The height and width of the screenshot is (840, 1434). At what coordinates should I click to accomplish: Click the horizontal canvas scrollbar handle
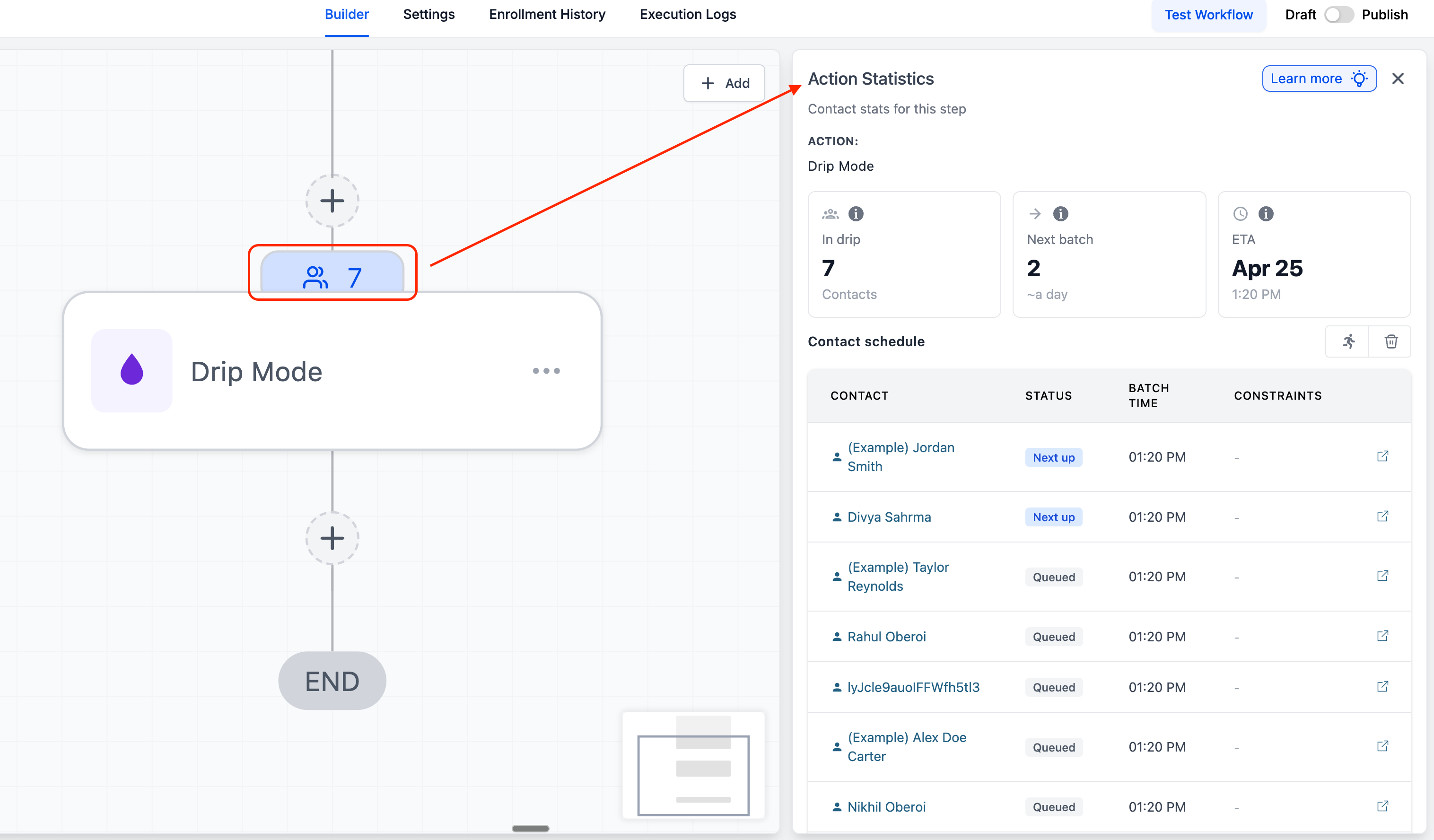point(530,828)
